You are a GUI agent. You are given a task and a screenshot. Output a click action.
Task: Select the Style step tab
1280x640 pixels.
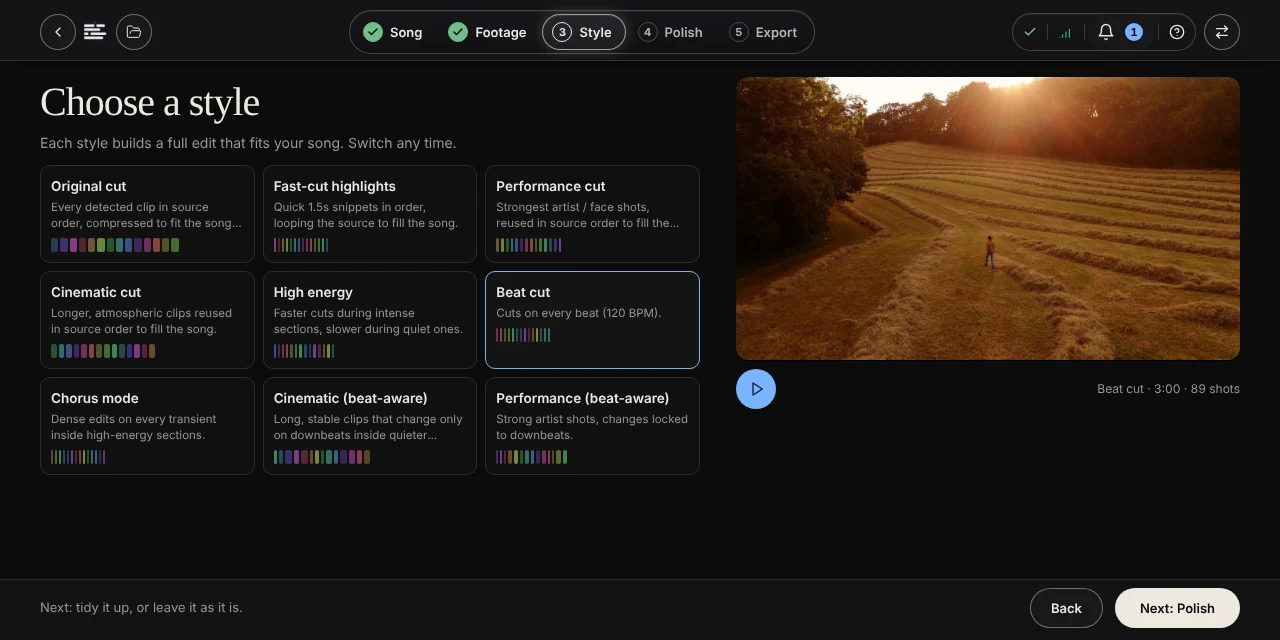pos(584,32)
